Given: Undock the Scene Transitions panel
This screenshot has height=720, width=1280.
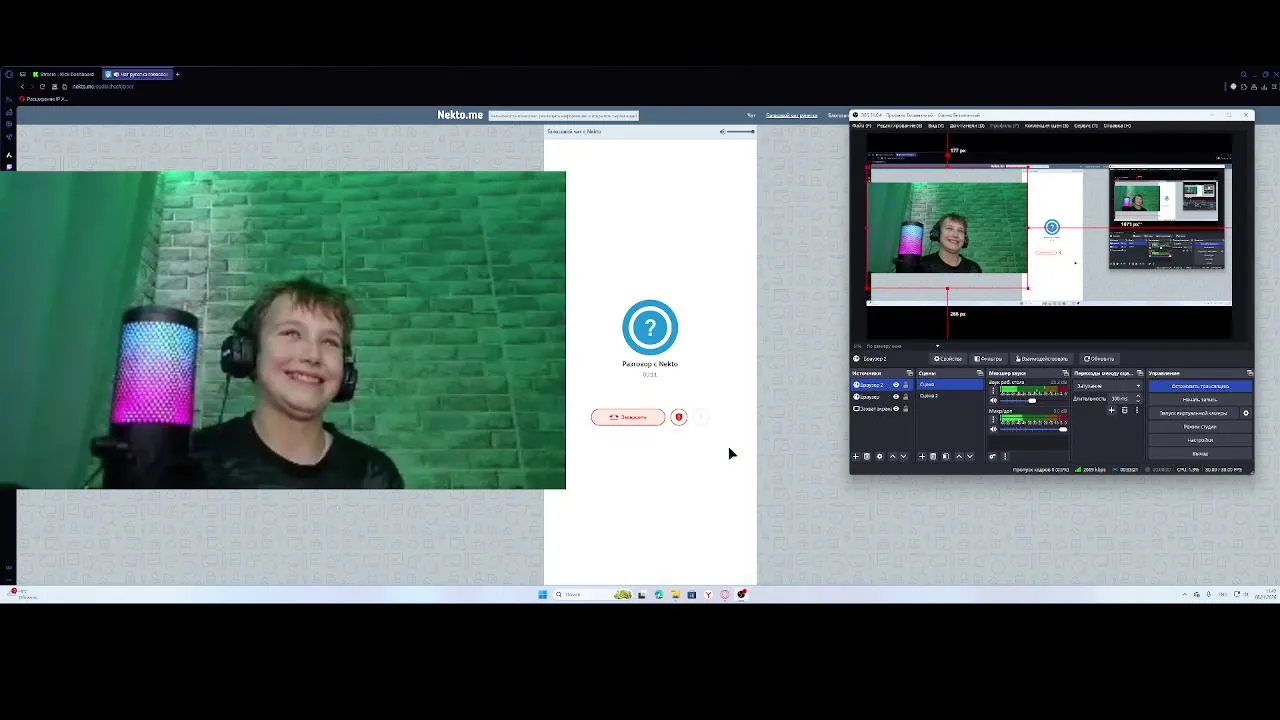Looking at the screenshot, I should (x=1140, y=373).
